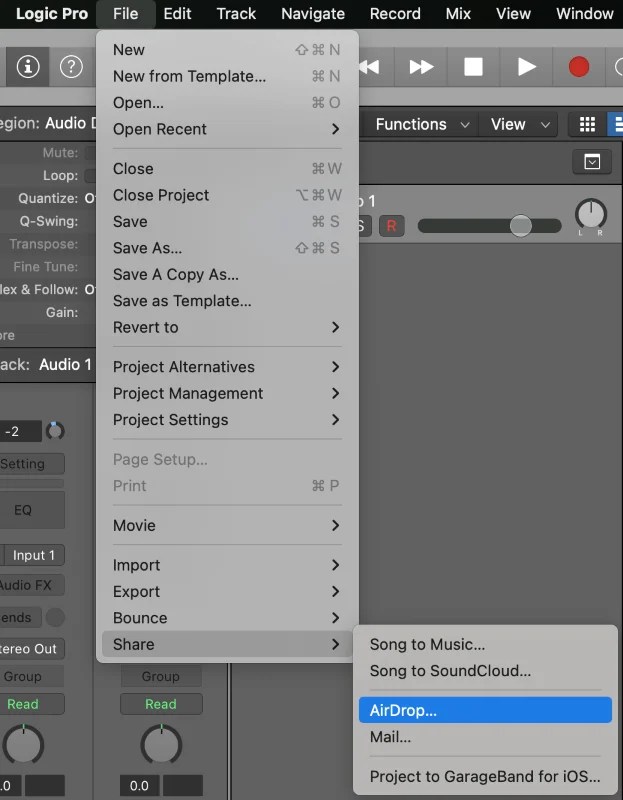Adjust the track volume slider
The width and height of the screenshot is (623, 800).
tap(520, 226)
